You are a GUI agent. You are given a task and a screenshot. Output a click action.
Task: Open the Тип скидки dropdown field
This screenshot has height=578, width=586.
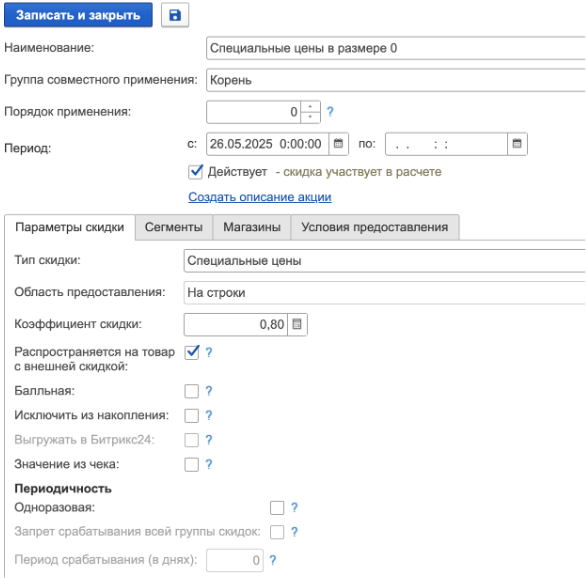pyautogui.click(x=385, y=260)
